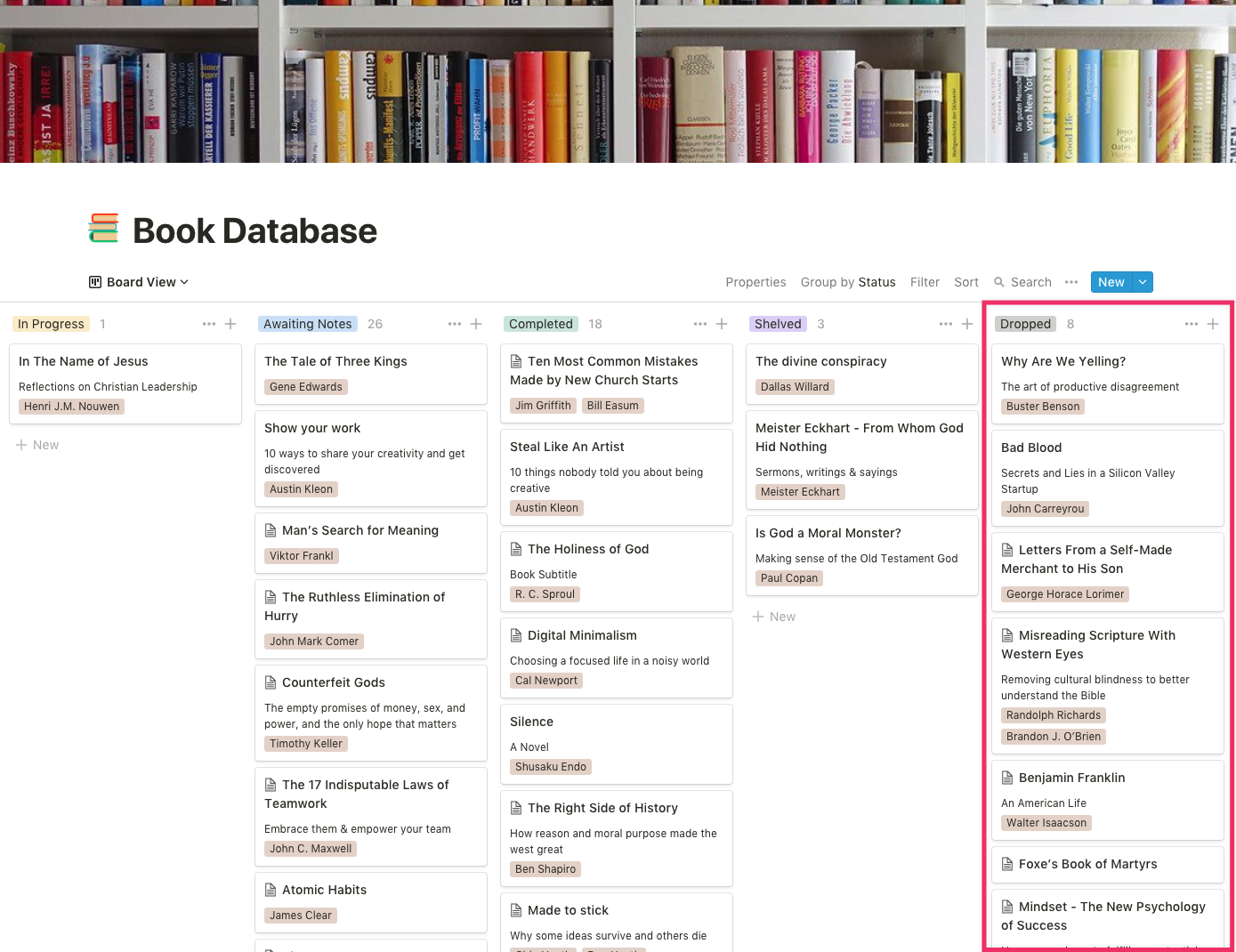
Task: Open the Steal Like An Artist card
Action: point(617,477)
